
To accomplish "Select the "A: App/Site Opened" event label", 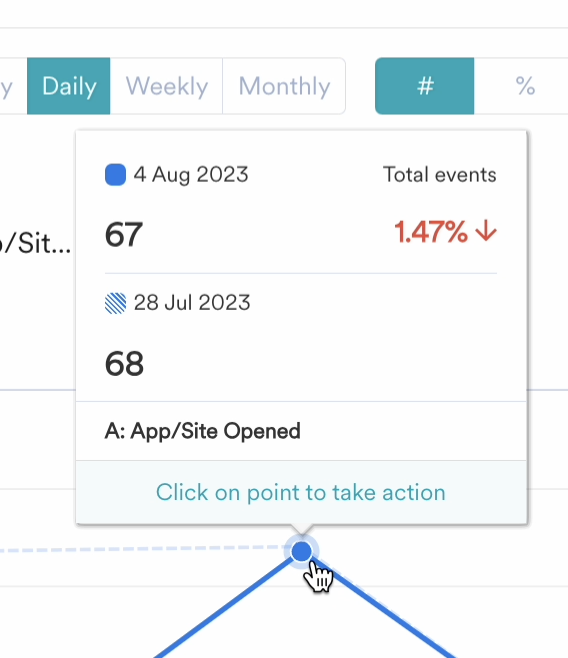I will pos(203,431).
